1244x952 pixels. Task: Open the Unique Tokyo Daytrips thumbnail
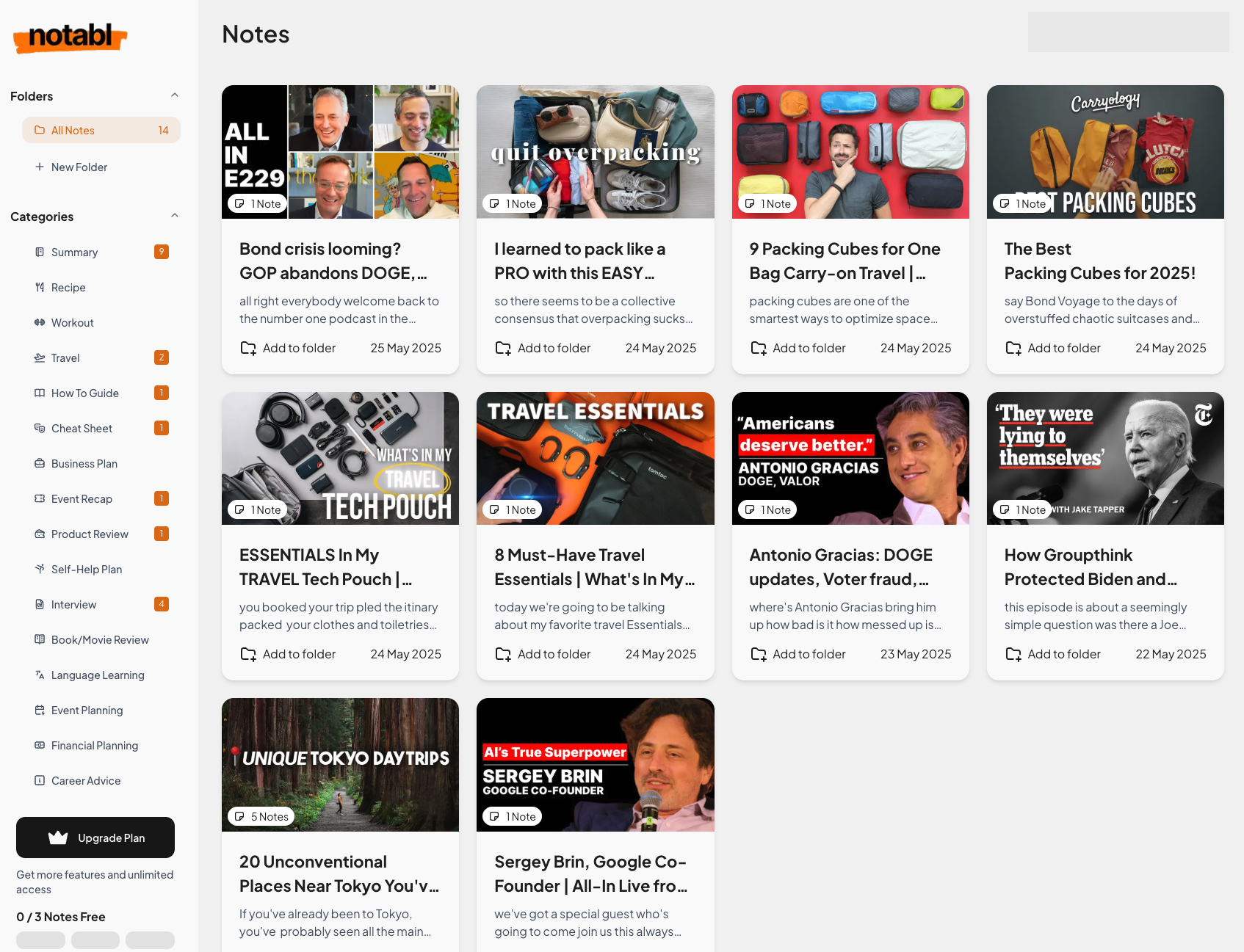[340, 765]
